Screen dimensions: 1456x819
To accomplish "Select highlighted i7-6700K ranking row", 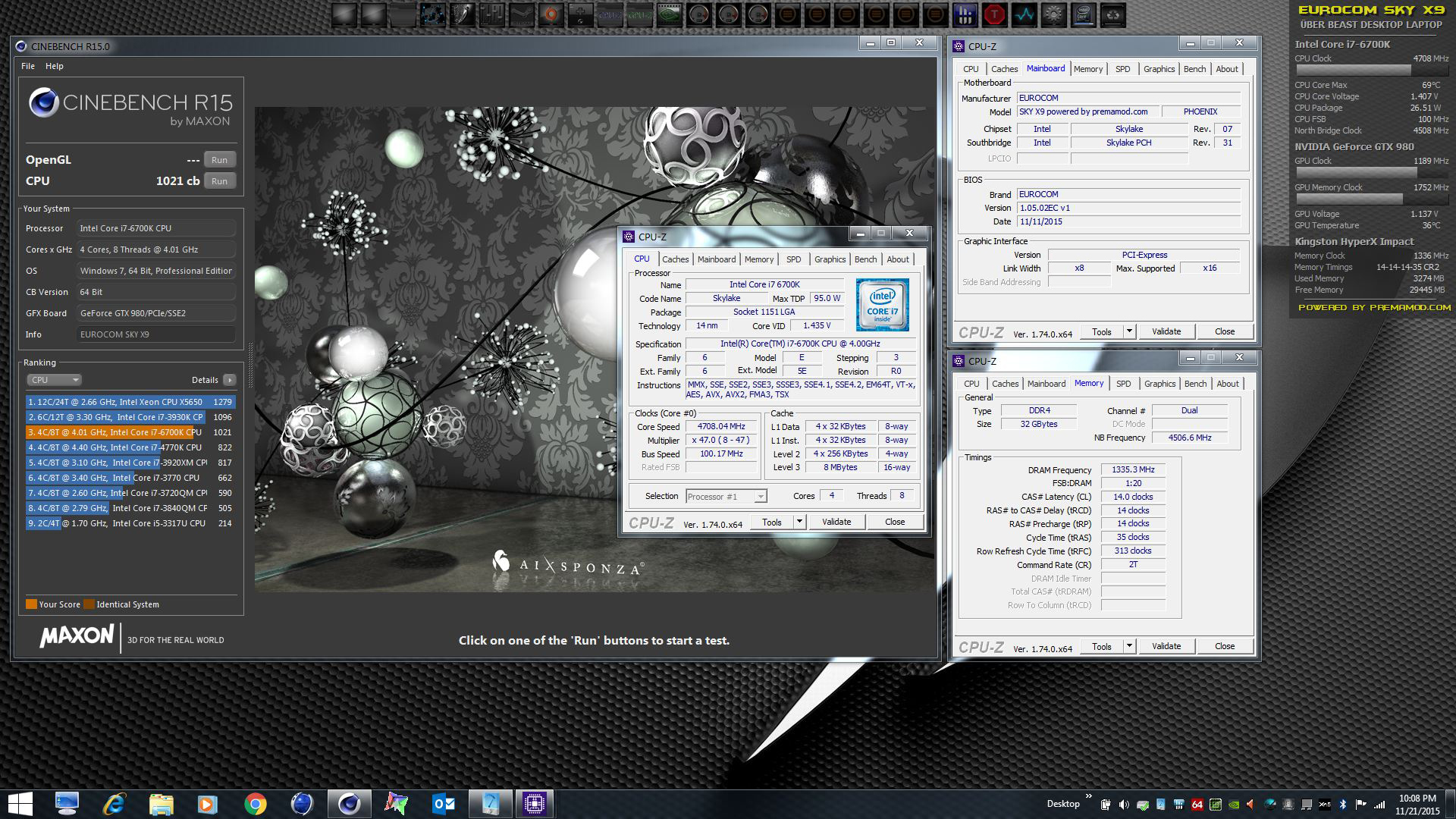I will [130, 432].
